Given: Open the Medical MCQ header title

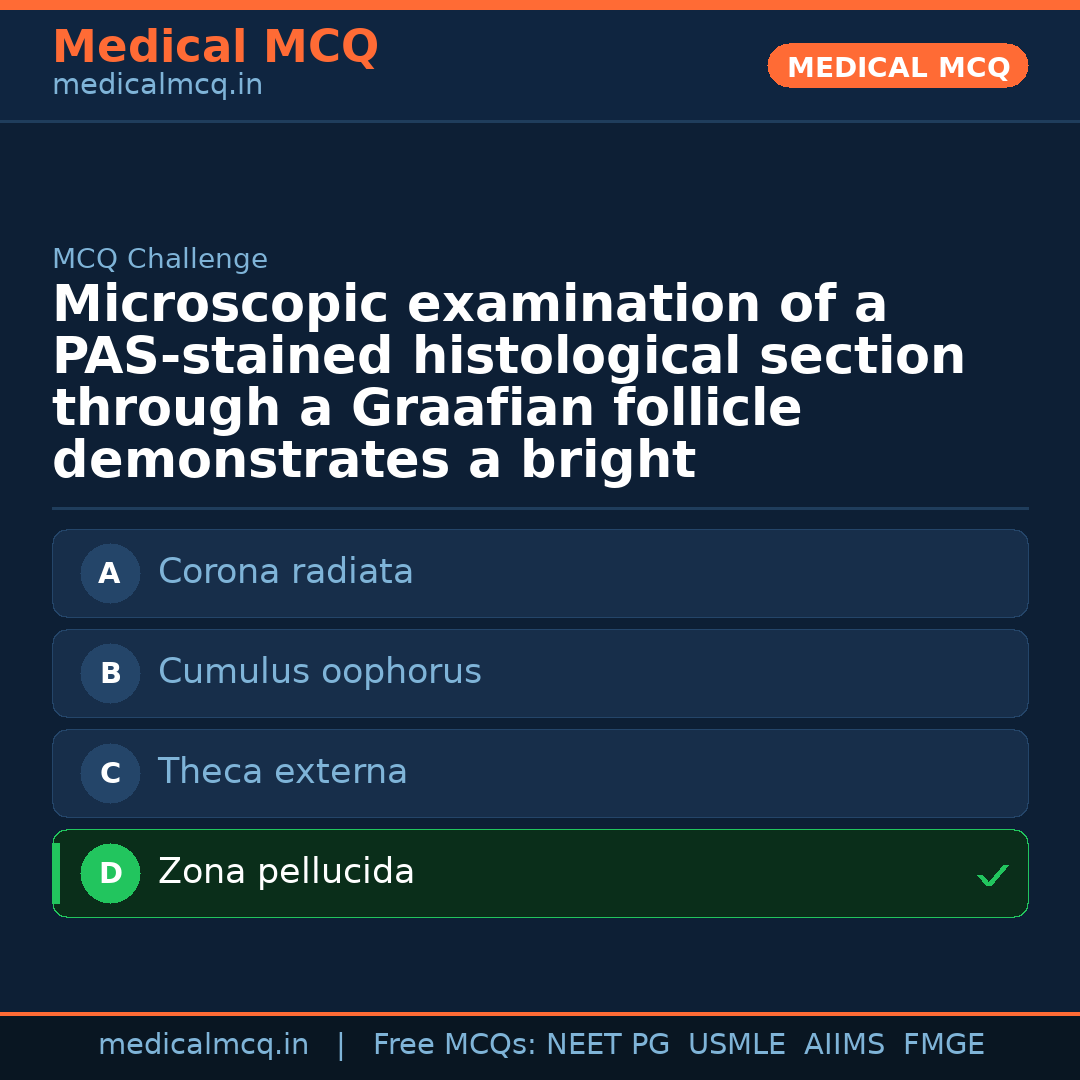Looking at the screenshot, I should pos(215,47).
